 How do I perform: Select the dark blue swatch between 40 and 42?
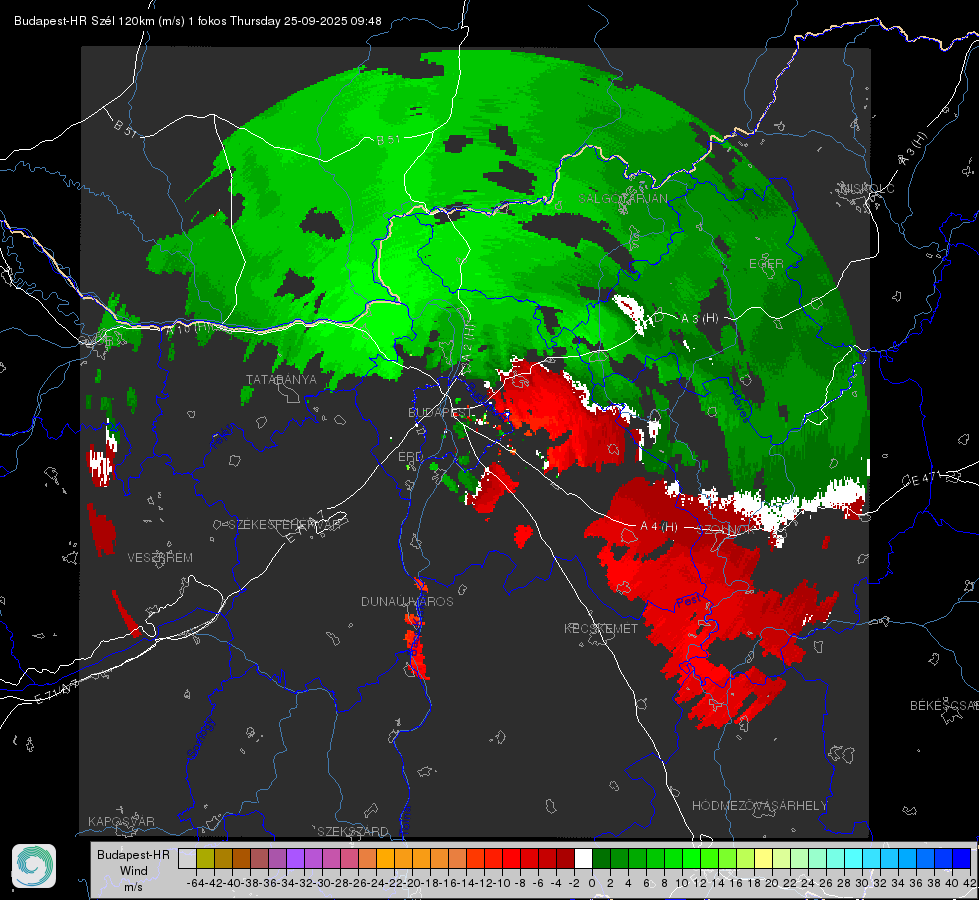click(x=962, y=858)
